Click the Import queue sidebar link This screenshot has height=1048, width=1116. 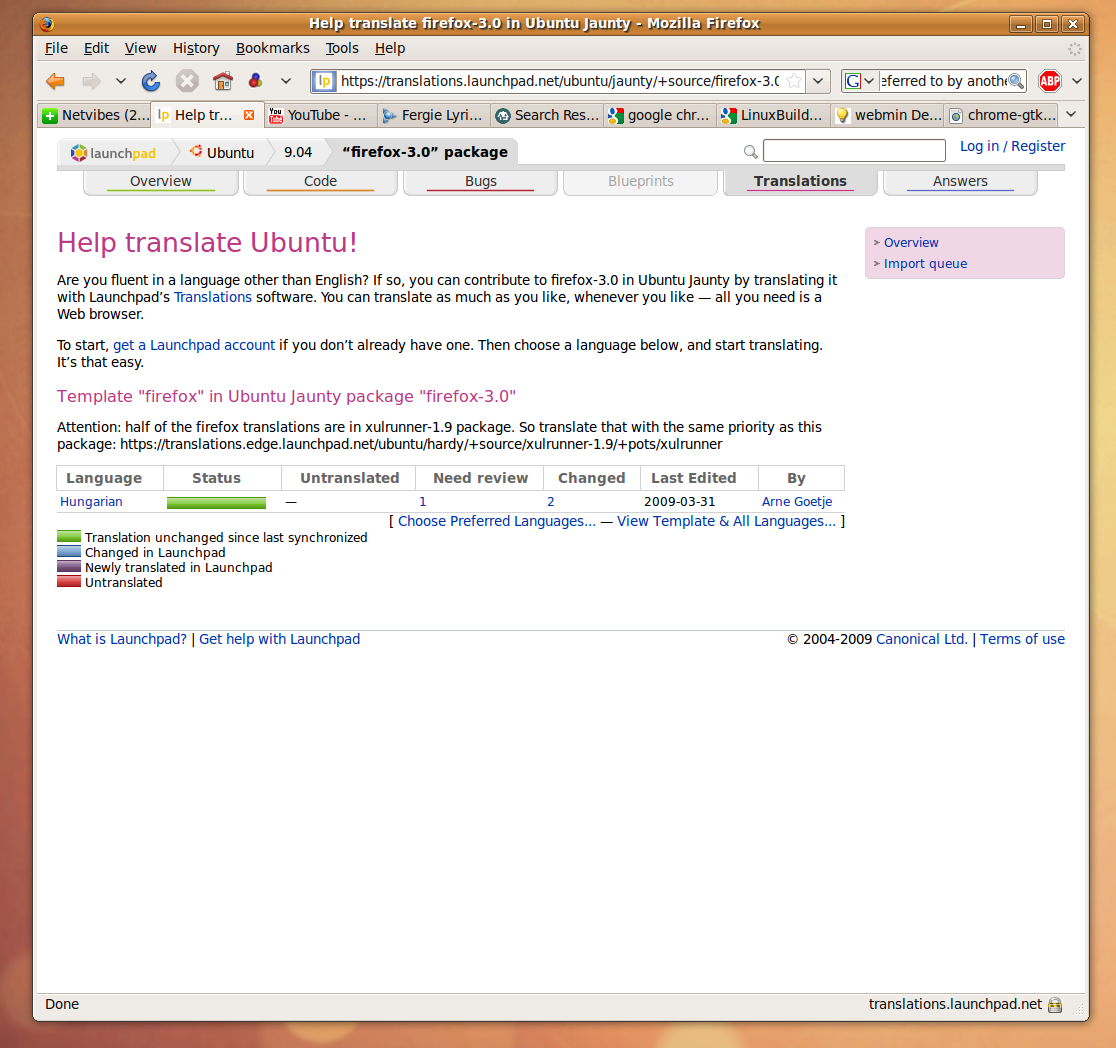pyautogui.click(x=925, y=263)
